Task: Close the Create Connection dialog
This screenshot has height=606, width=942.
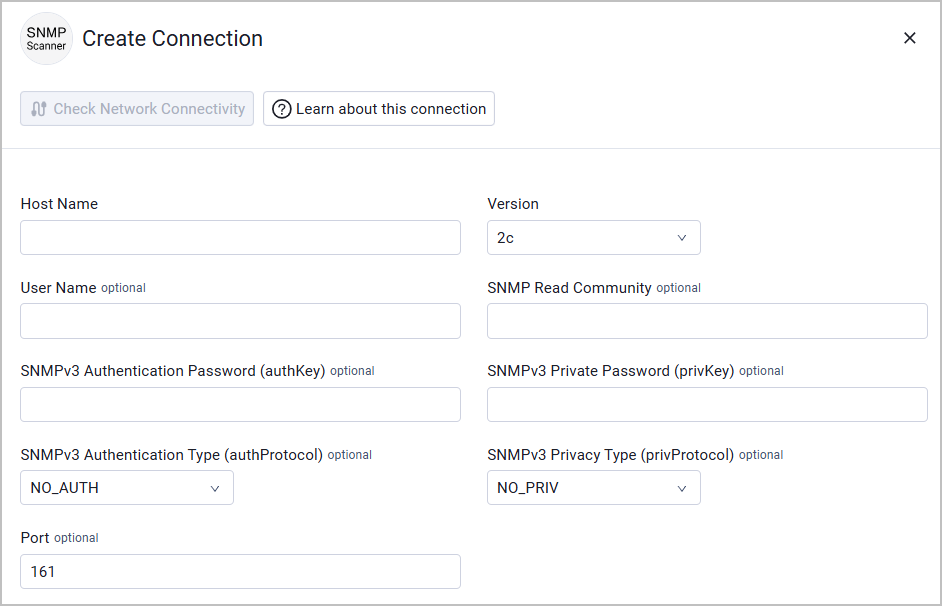Action: pos(909,38)
